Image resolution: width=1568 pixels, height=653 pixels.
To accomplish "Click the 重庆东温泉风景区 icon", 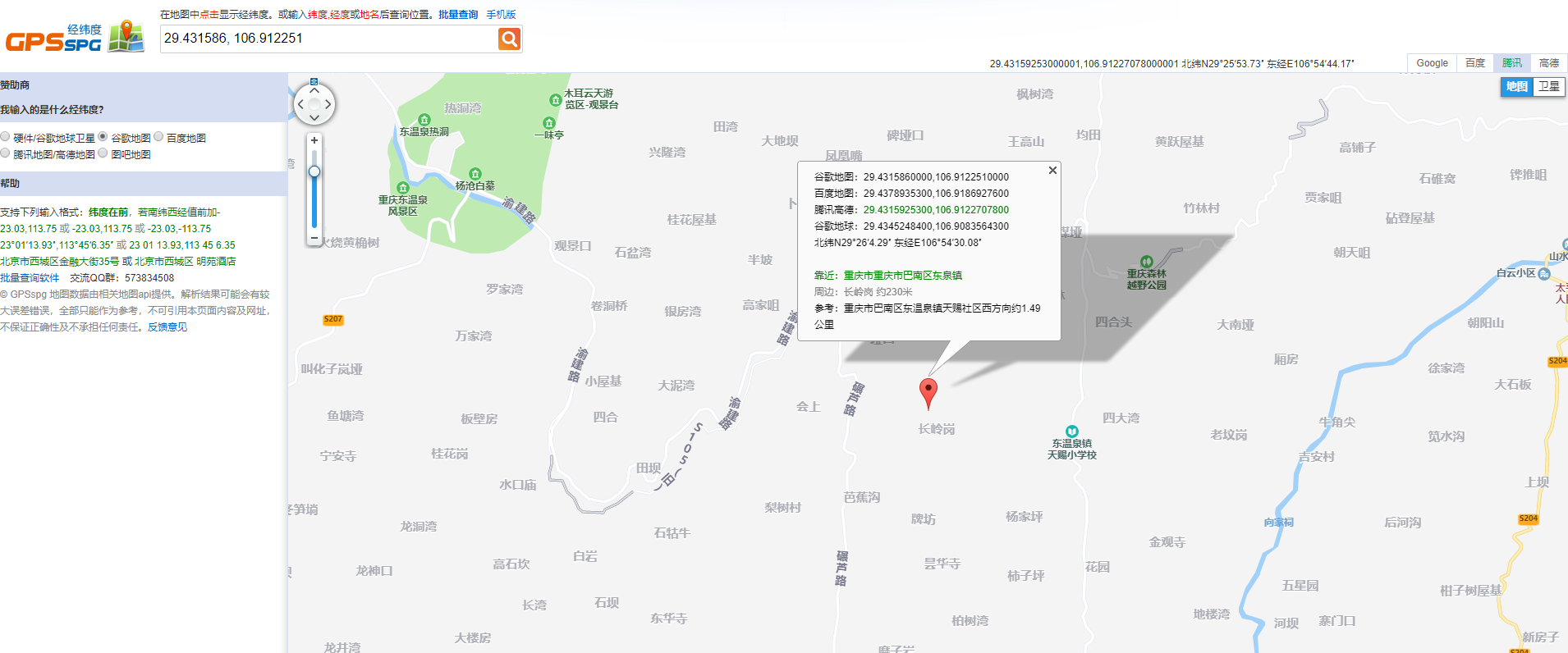I will [x=402, y=188].
